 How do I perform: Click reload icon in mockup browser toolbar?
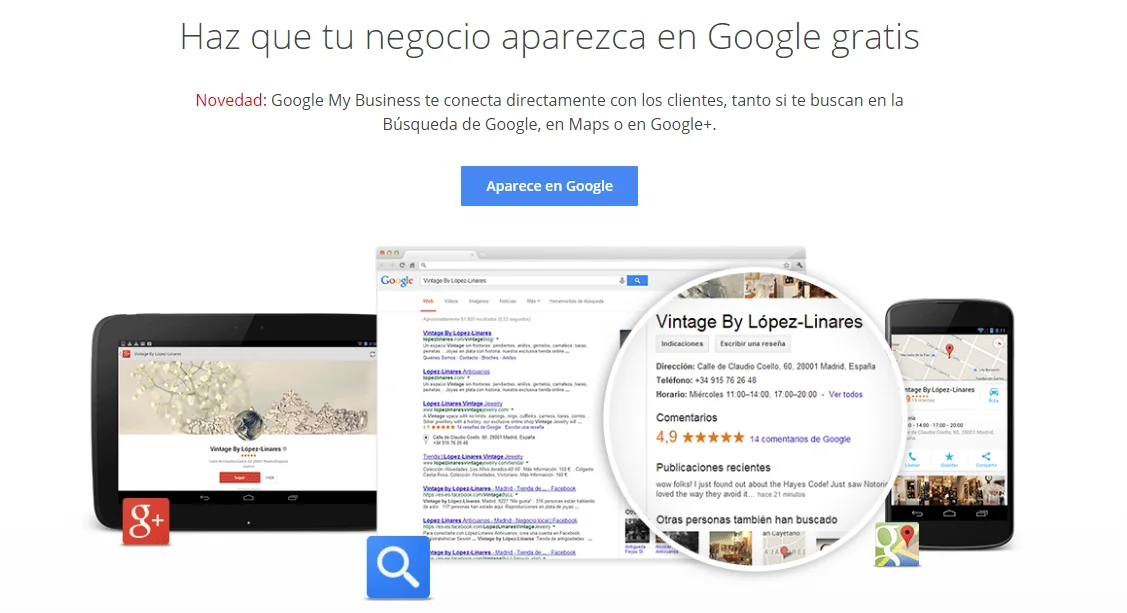click(x=402, y=265)
